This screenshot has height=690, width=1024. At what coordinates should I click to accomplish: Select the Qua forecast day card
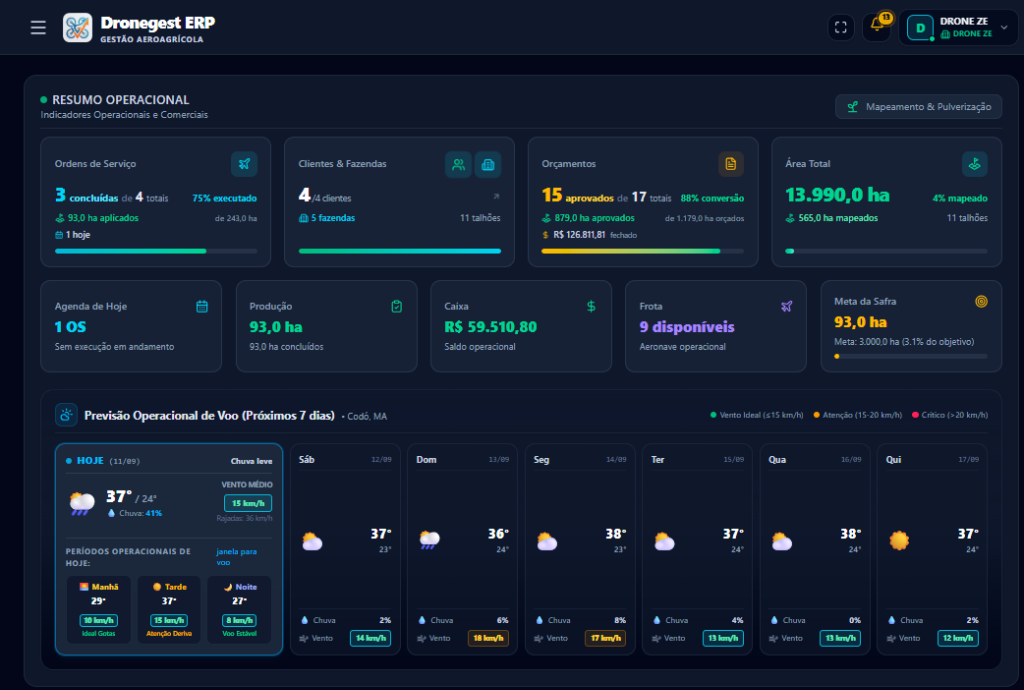[814, 550]
